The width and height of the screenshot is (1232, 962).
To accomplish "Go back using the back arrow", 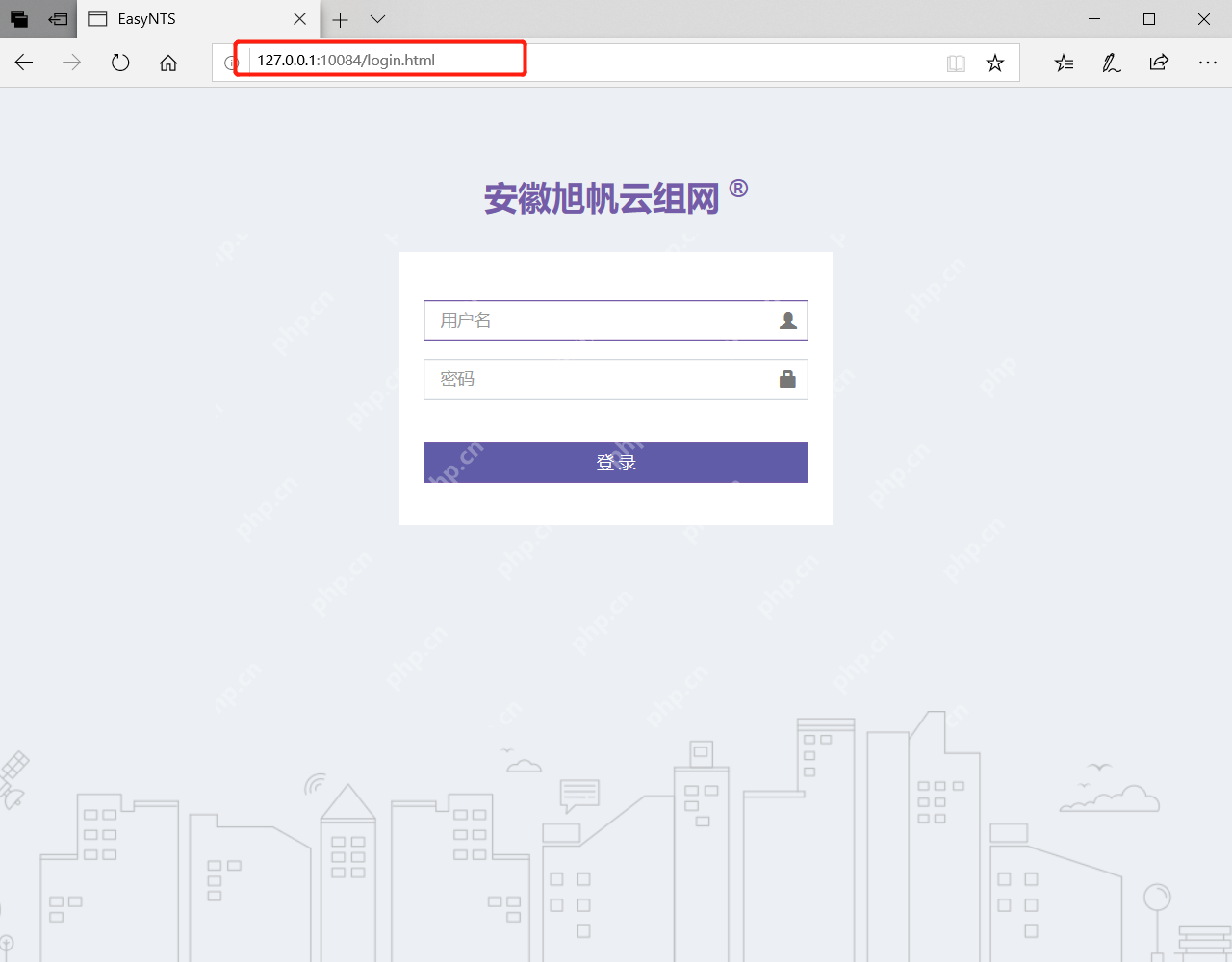I will (x=23, y=62).
